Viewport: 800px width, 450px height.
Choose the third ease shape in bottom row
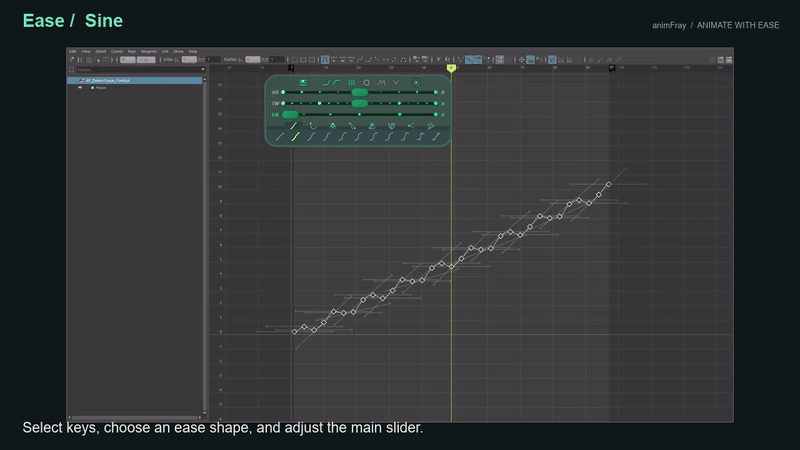[311, 137]
